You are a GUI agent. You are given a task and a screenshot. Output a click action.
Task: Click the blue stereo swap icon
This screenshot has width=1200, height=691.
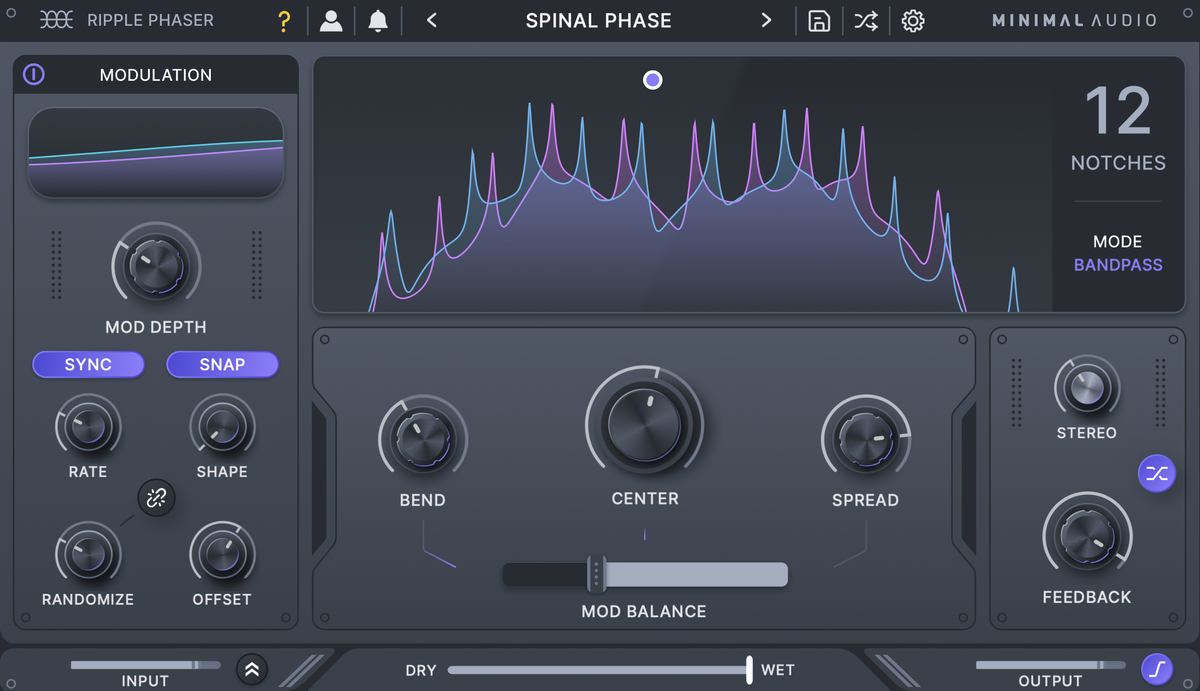click(x=1157, y=474)
